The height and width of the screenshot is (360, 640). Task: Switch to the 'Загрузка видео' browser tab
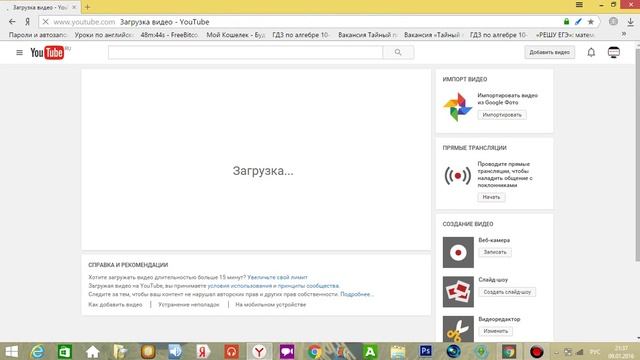click(x=40, y=7)
